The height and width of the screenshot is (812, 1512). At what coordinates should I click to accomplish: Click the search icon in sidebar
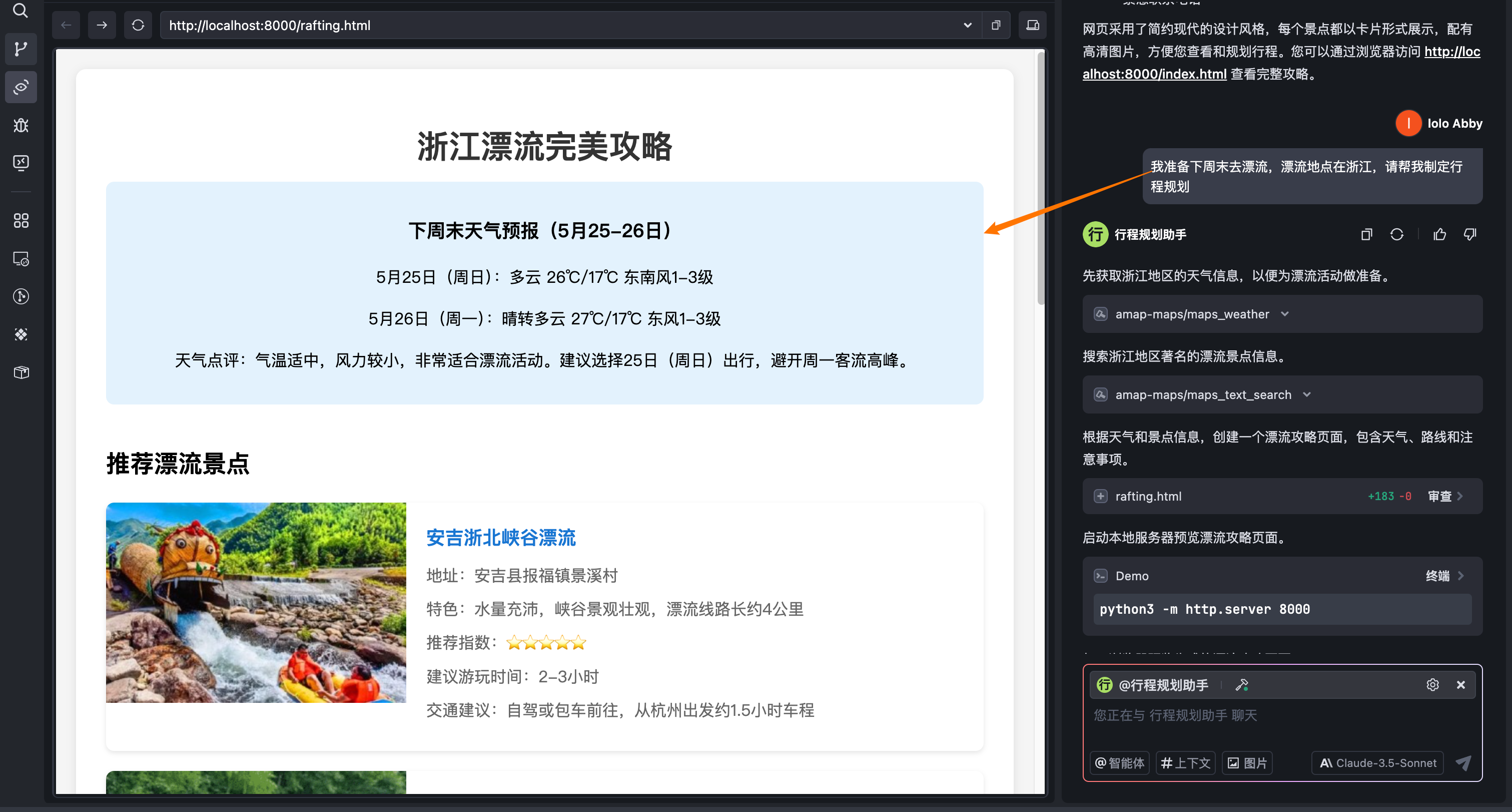click(x=21, y=11)
